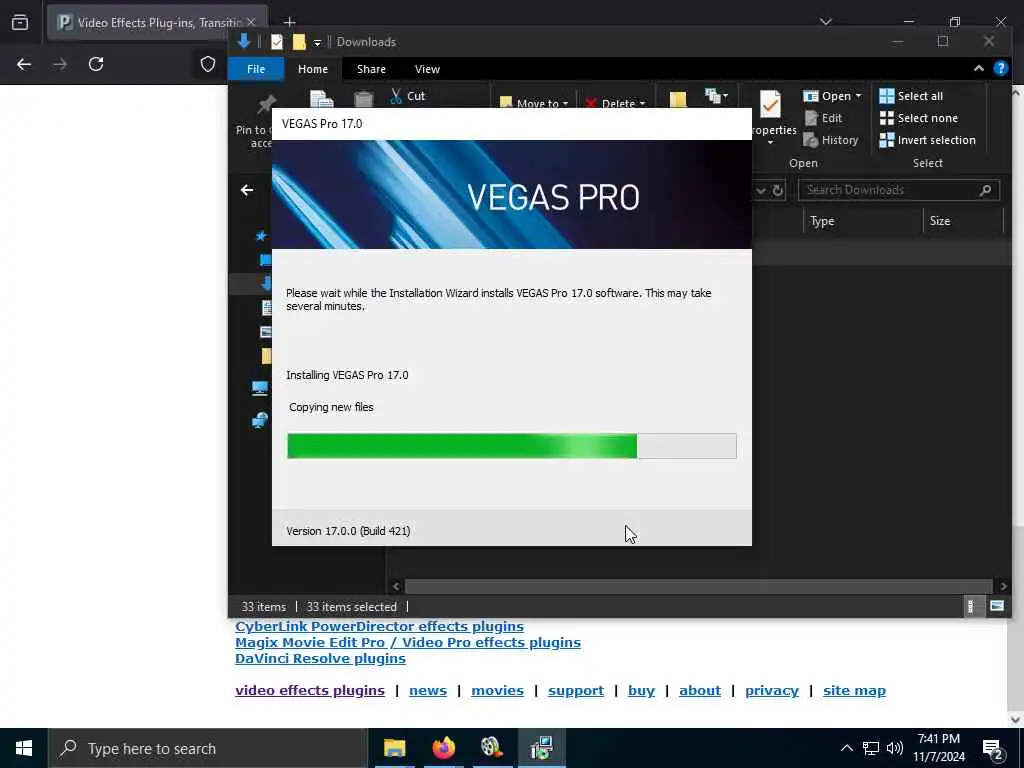Click the taskbar search box
Viewport: 1024px width, 768px height.
point(206,748)
